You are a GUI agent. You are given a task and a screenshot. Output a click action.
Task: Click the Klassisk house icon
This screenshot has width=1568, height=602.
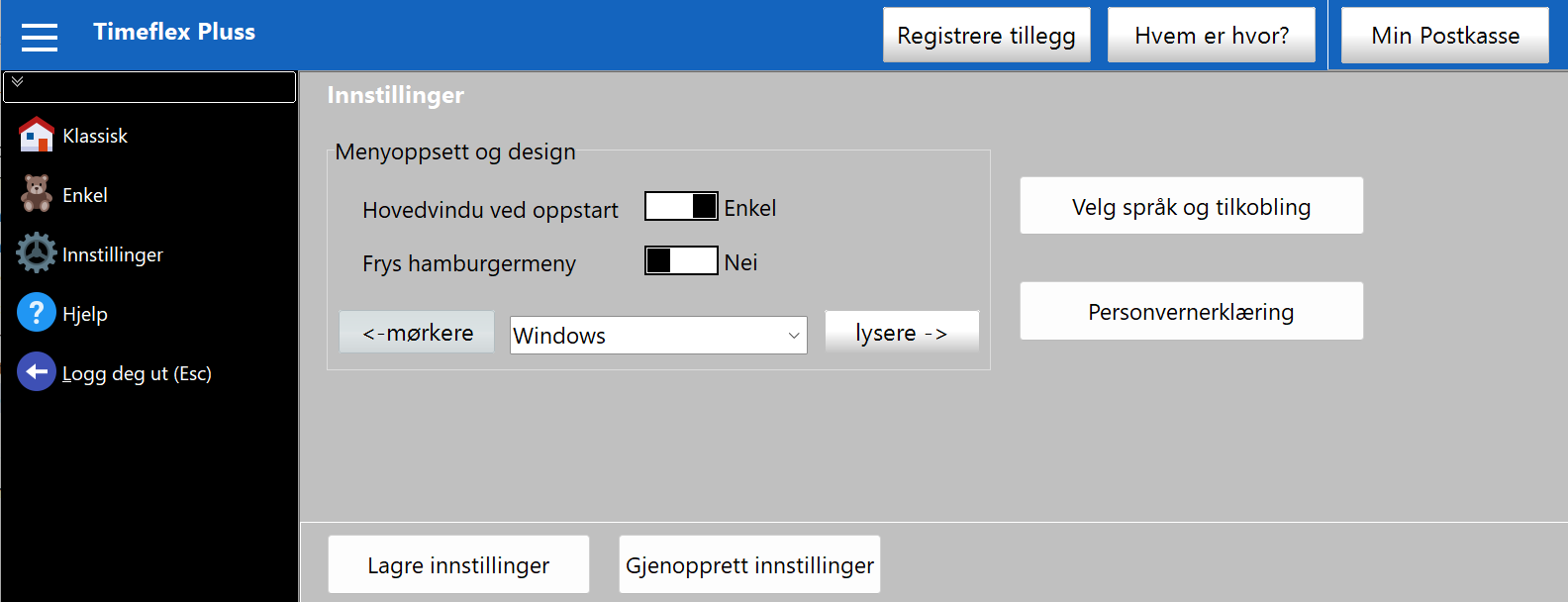(37, 136)
